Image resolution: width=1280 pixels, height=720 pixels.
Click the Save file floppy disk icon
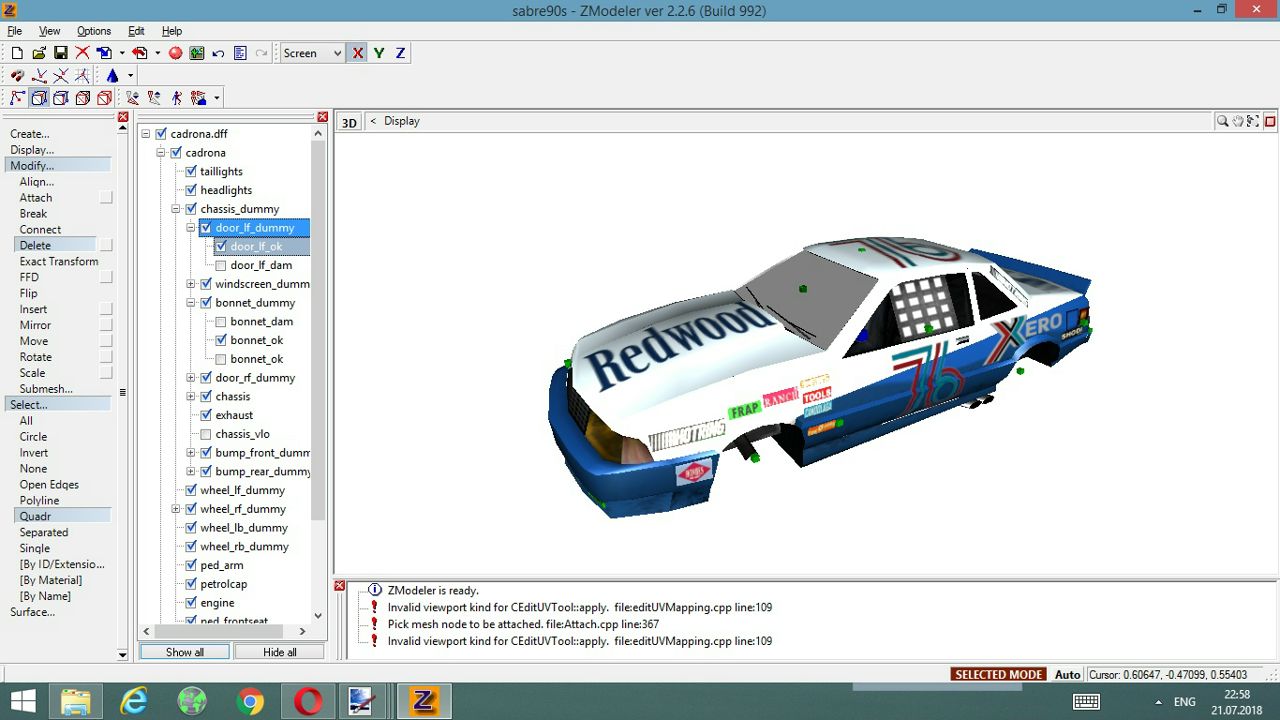pyautogui.click(x=60, y=53)
